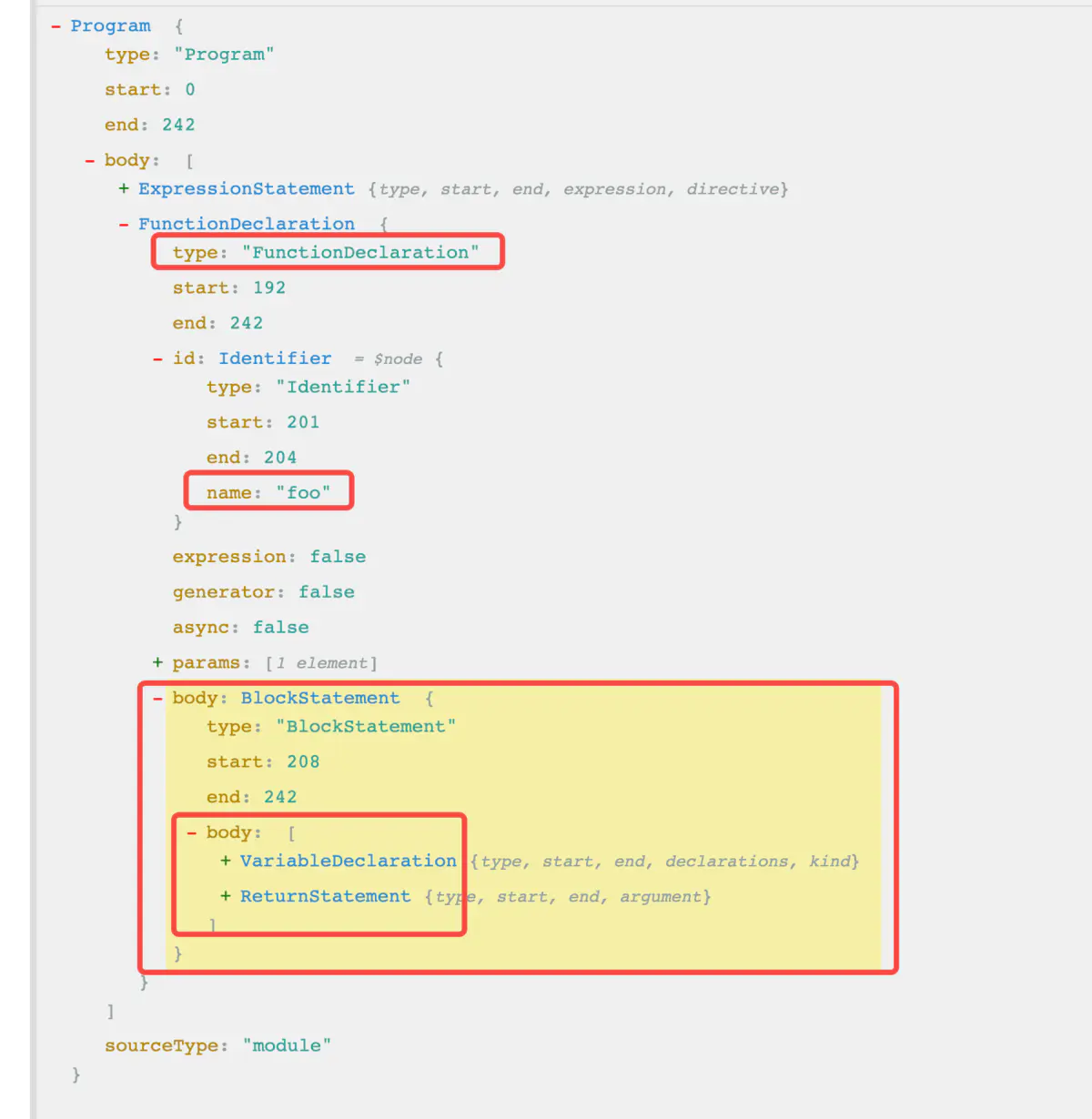This screenshot has height=1119, width=1092.
Task: Collapse the top-level body array
Action: pos(89,161)
